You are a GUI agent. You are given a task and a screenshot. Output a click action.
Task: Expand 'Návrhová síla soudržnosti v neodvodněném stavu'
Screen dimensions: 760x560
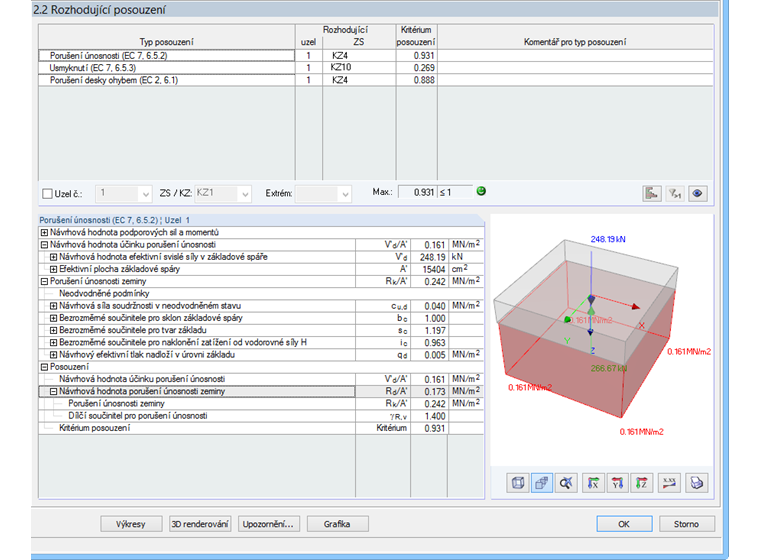point(53,306)
